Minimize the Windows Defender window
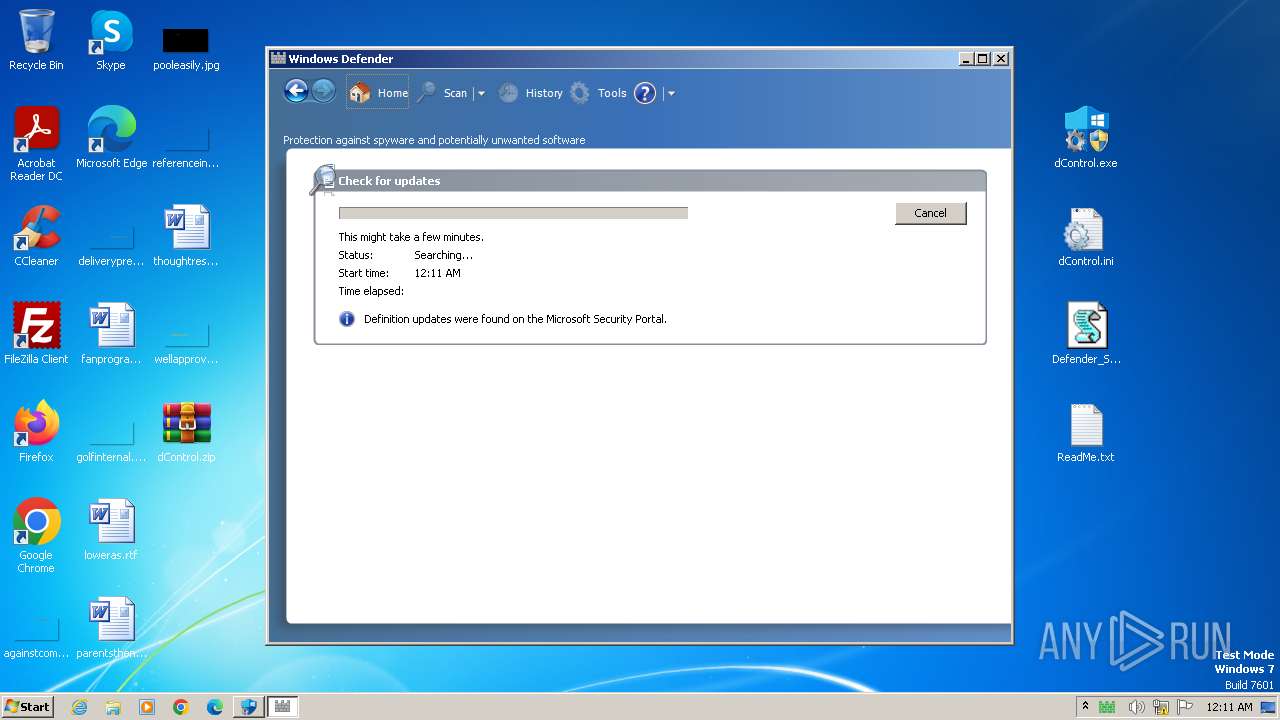This screenshot has height=720, width=1280. [x=966, y=59]
